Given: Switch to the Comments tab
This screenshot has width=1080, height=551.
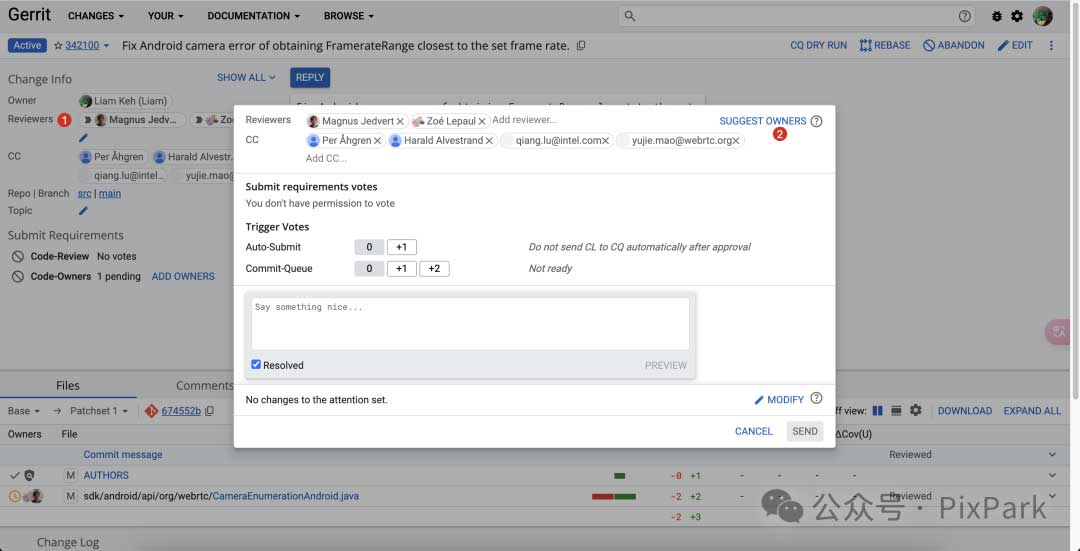Looking at the screenshot, I should 204,385.
